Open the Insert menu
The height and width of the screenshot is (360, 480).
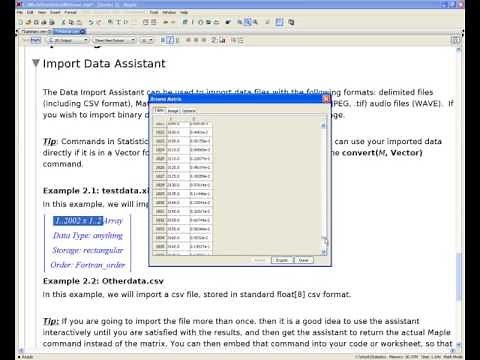(55, 13)
